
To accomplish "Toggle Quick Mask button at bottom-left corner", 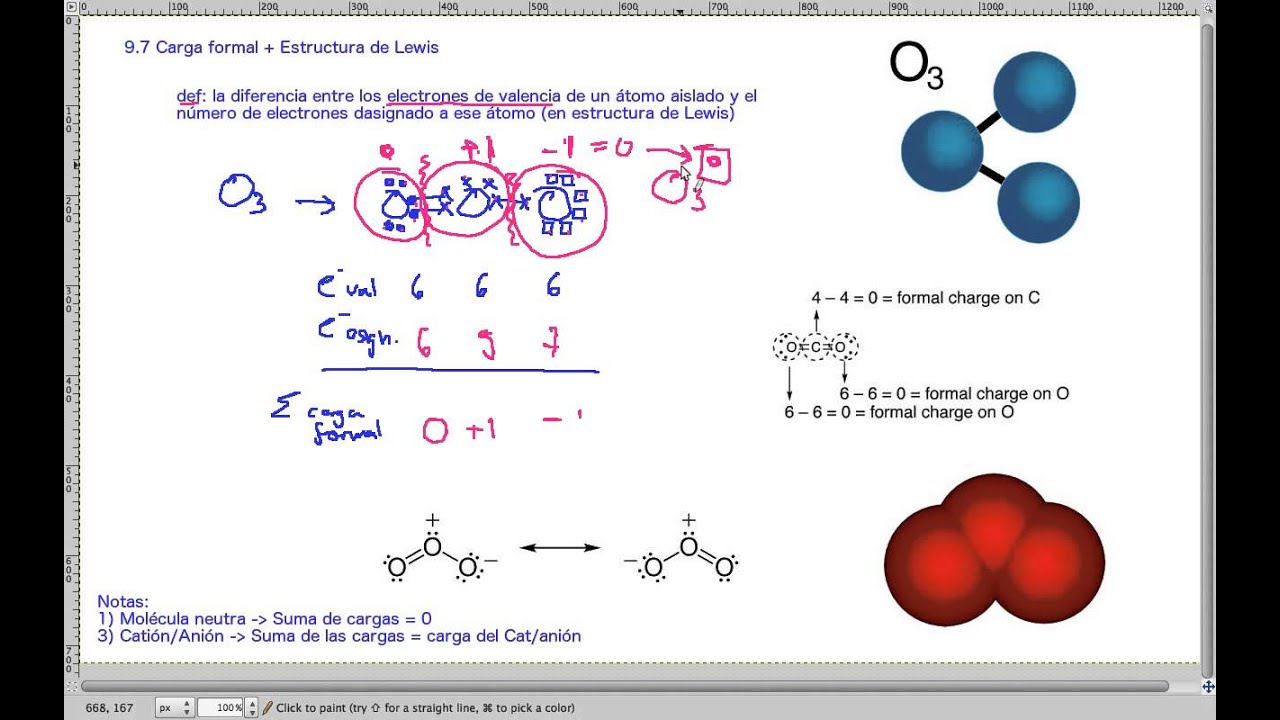I will tap(71, 687).
